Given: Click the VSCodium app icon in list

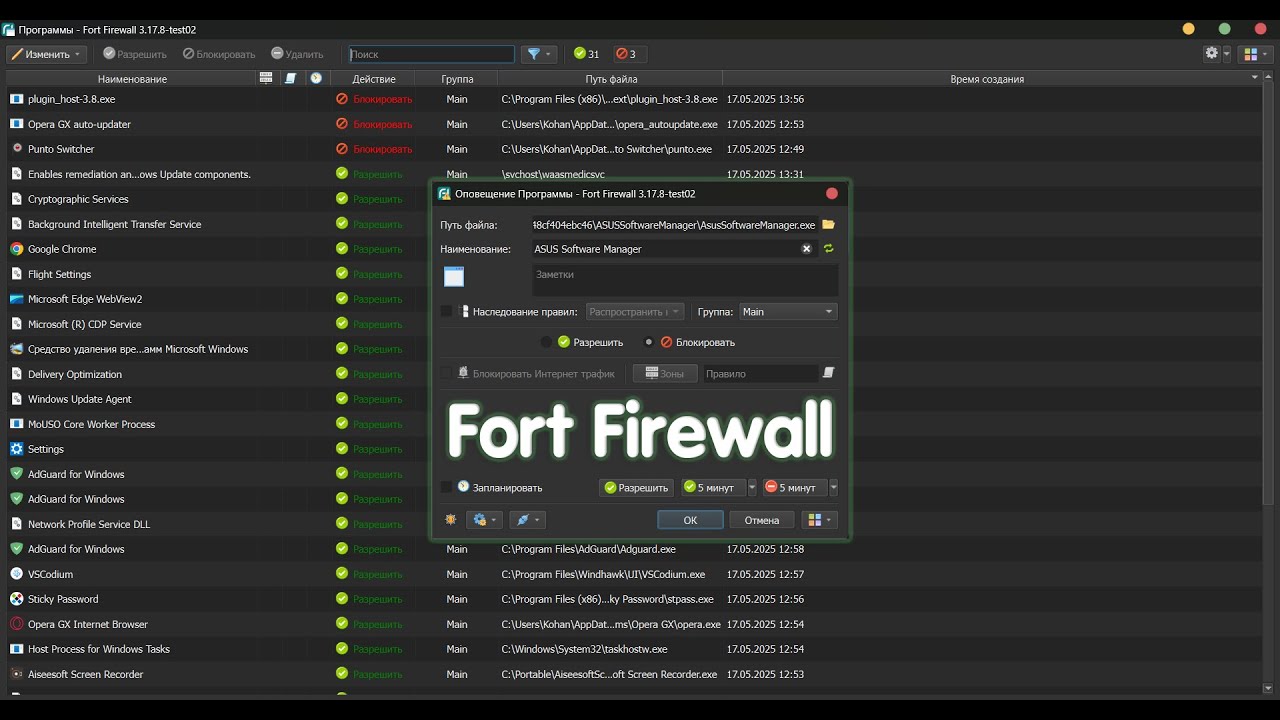Looking at the screenshot, I should pos(16,574).
